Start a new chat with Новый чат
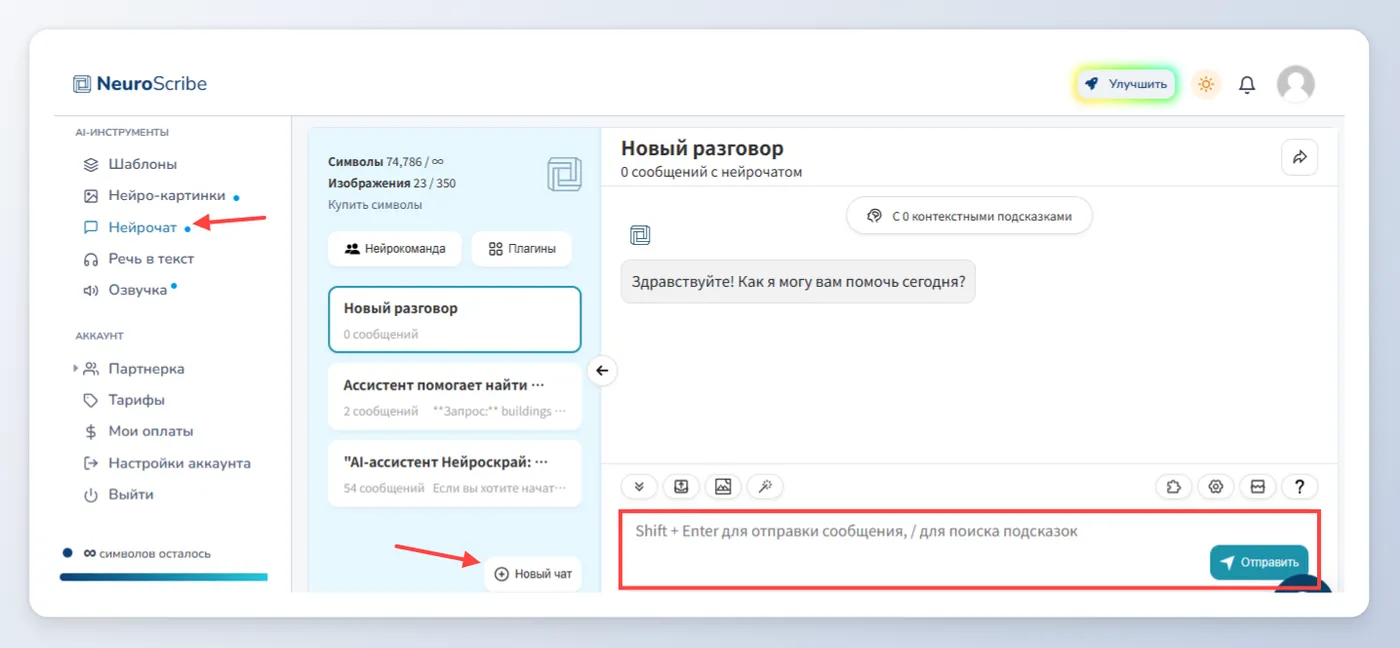This screenshot has height=648, width=1400. 533,574
